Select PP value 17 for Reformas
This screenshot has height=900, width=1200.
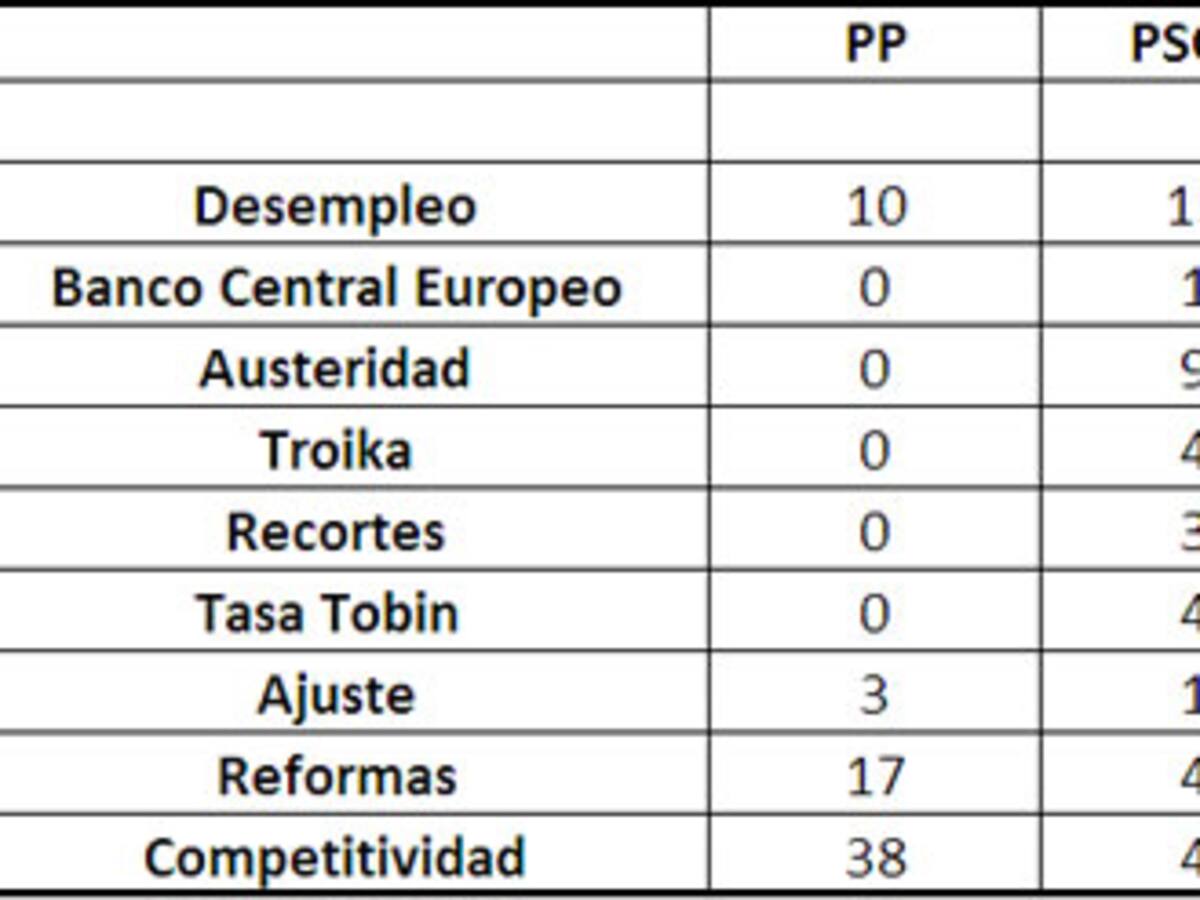coord(875,776)
